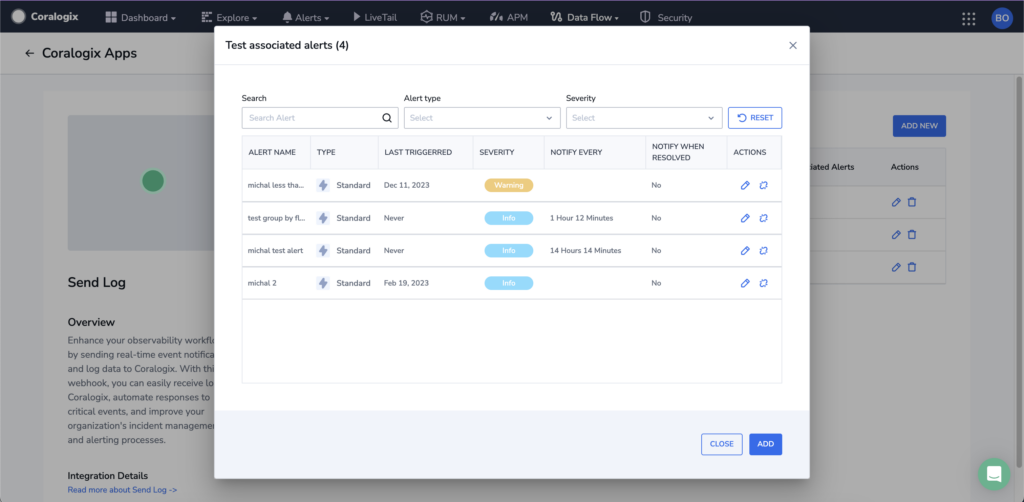
Task: Open the Security page
Action: pyautogui.click(x=665, y=18)
